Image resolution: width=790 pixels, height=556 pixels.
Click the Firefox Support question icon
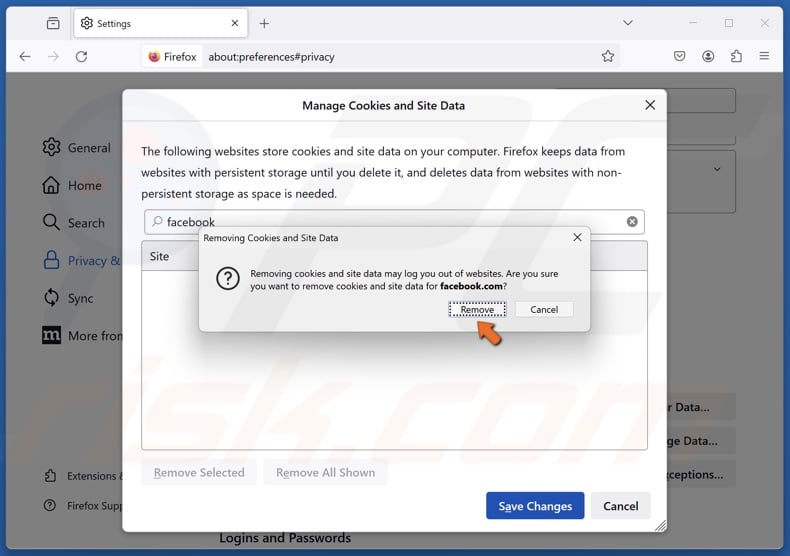[x=50, y=505]
